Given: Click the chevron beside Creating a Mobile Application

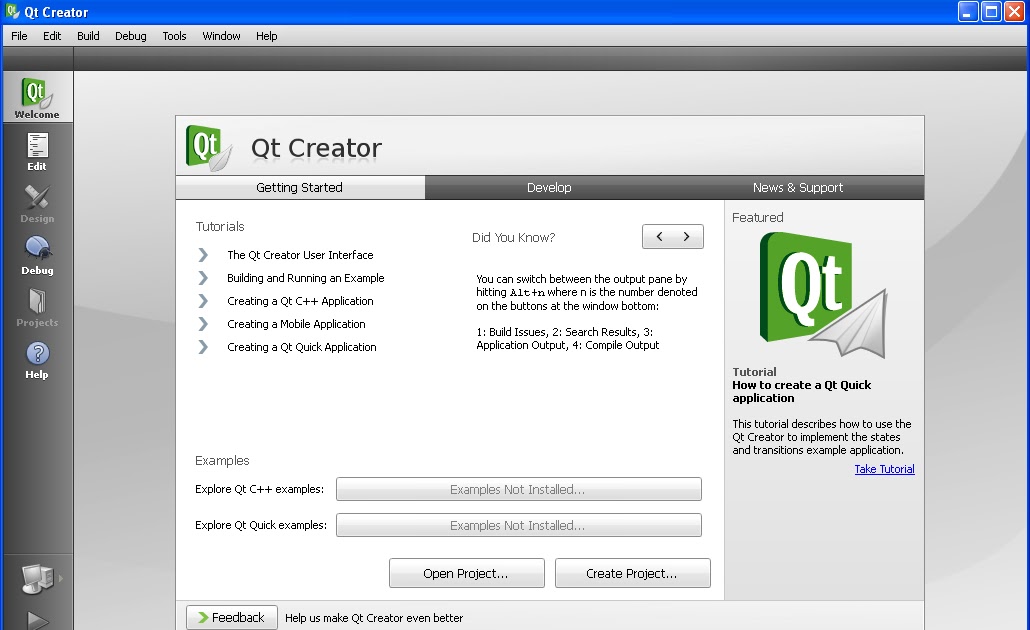Looking at the screenshot, I should point(203,324).
